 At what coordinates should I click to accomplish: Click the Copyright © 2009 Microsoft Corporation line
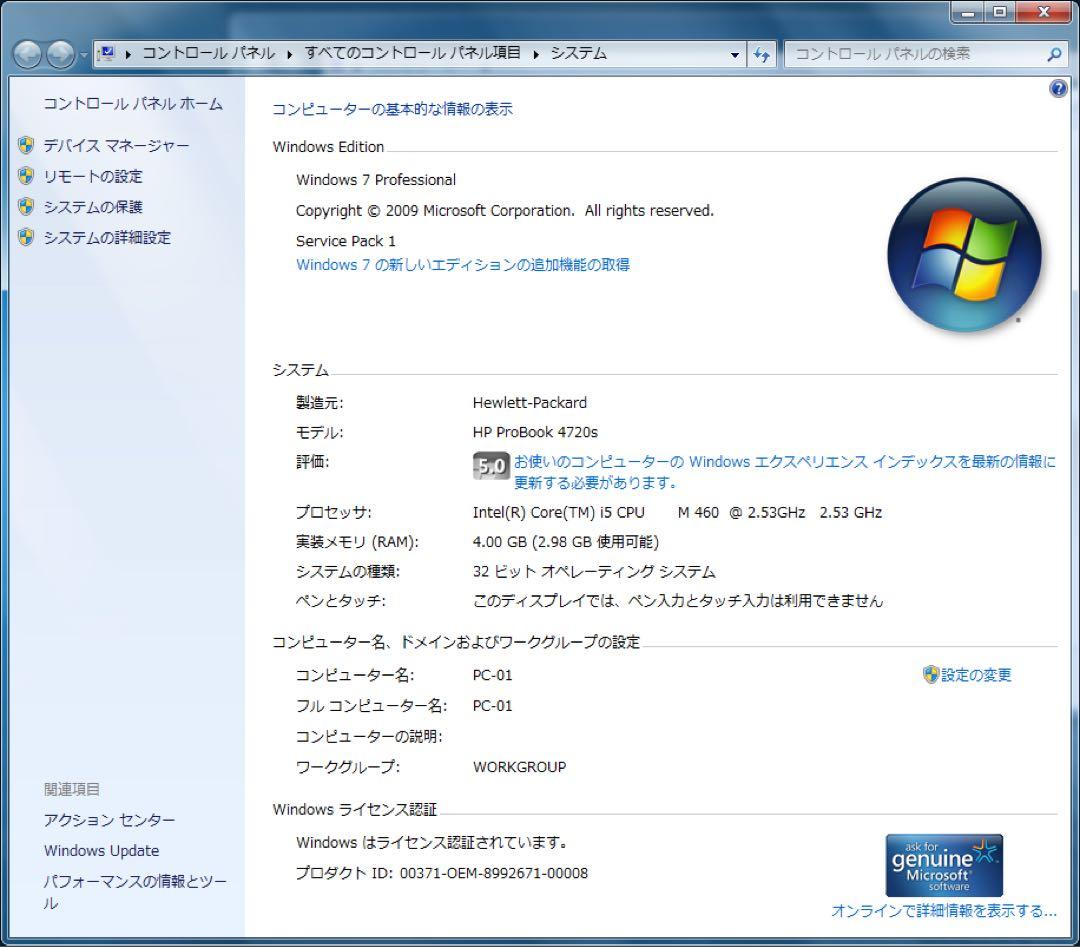pos(505,211)
